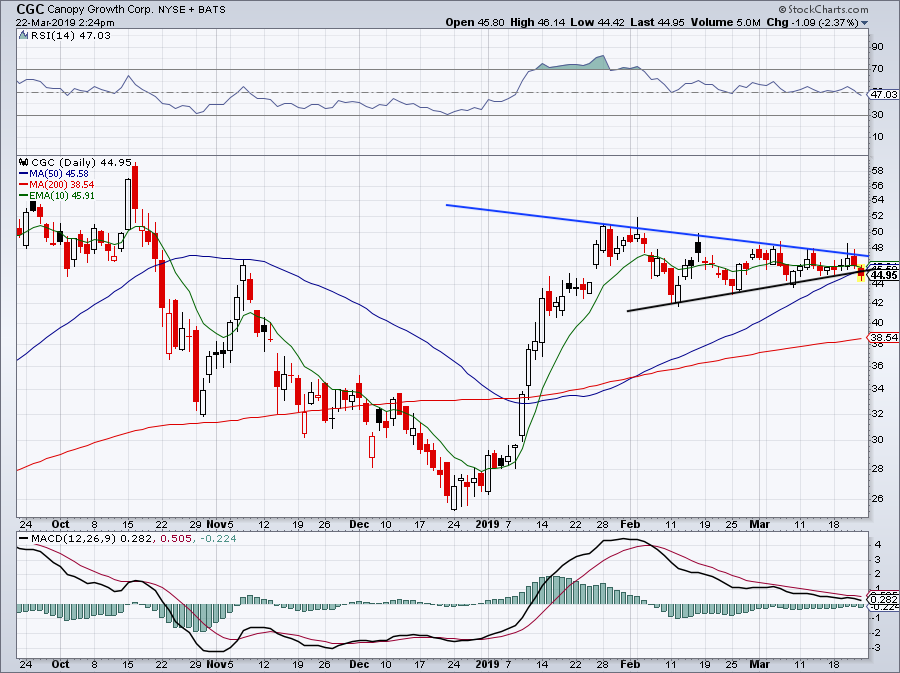This screenshot has height=673, width=900.
Task: Click the Feb date label under the price chart
Action: pos(630,524)
